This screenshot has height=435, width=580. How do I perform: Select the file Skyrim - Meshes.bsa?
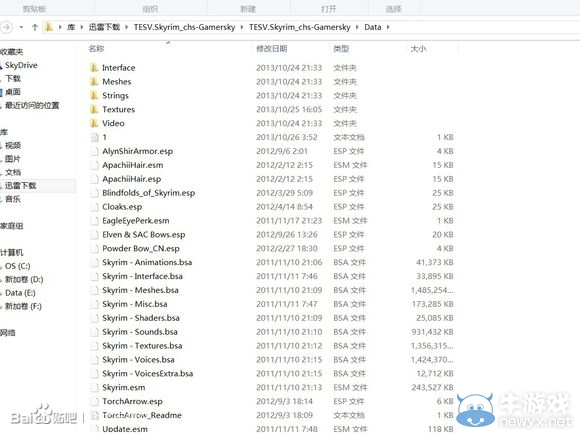coord(140,290)
